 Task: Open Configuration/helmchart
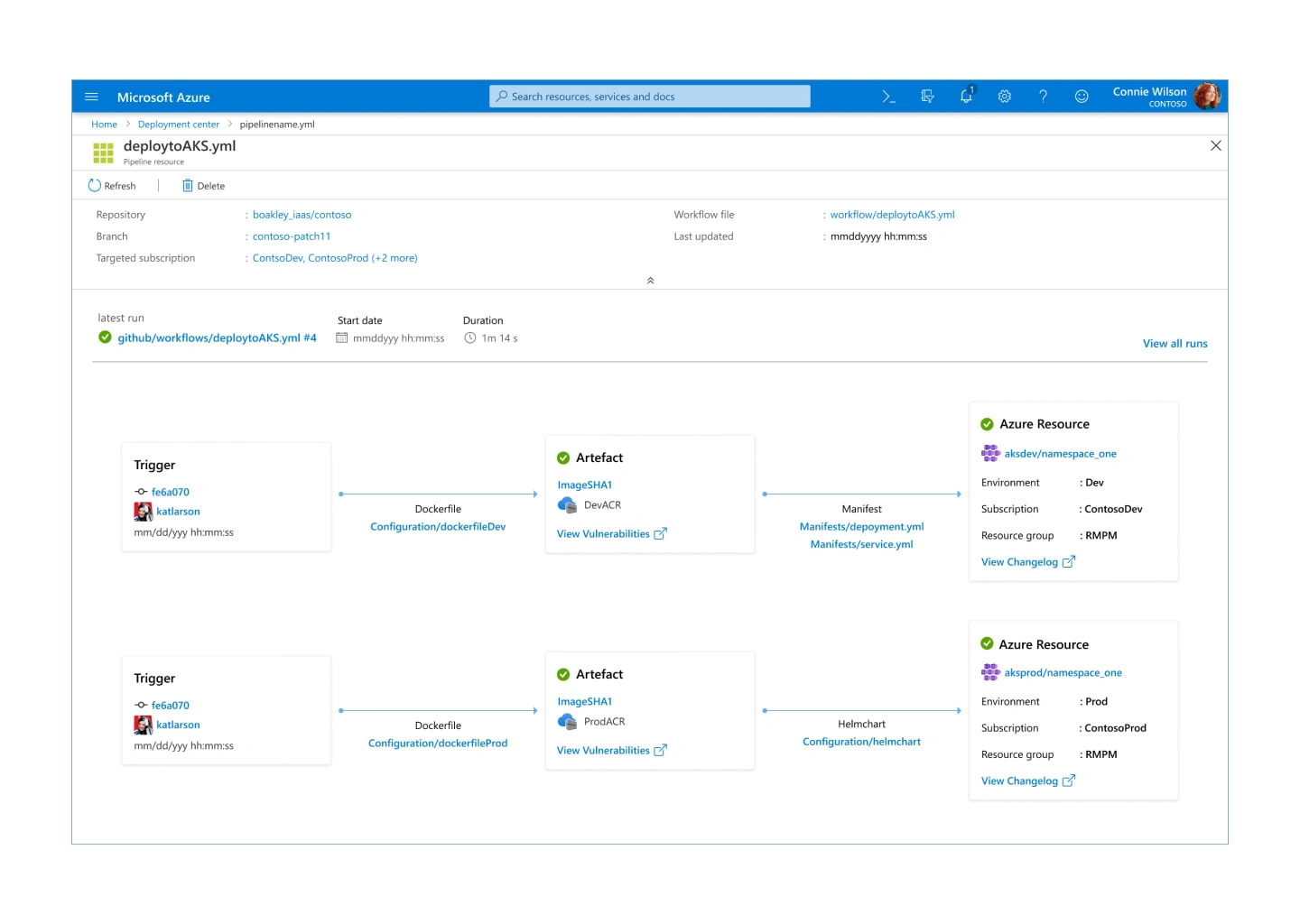861,742
